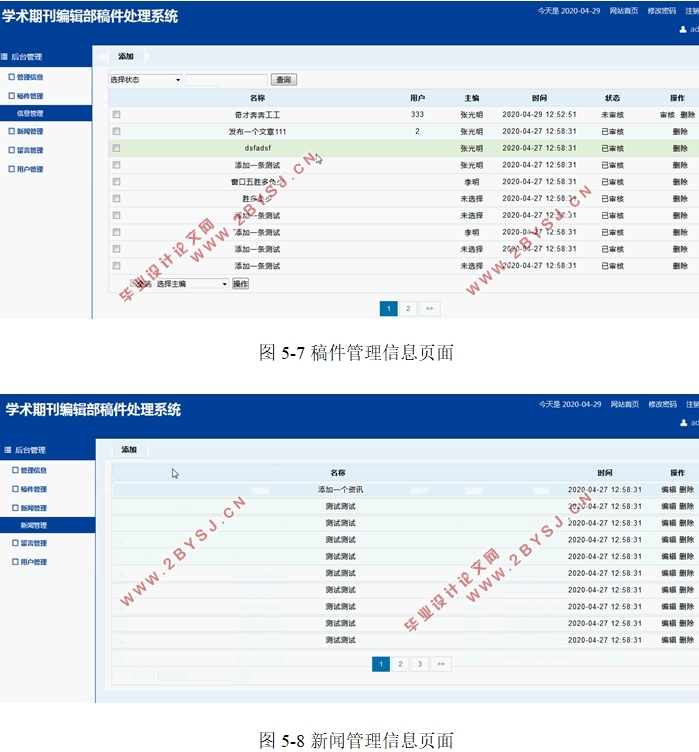Tick the checkbox for row 窗口五胜多负少

(x=117, y=182)
